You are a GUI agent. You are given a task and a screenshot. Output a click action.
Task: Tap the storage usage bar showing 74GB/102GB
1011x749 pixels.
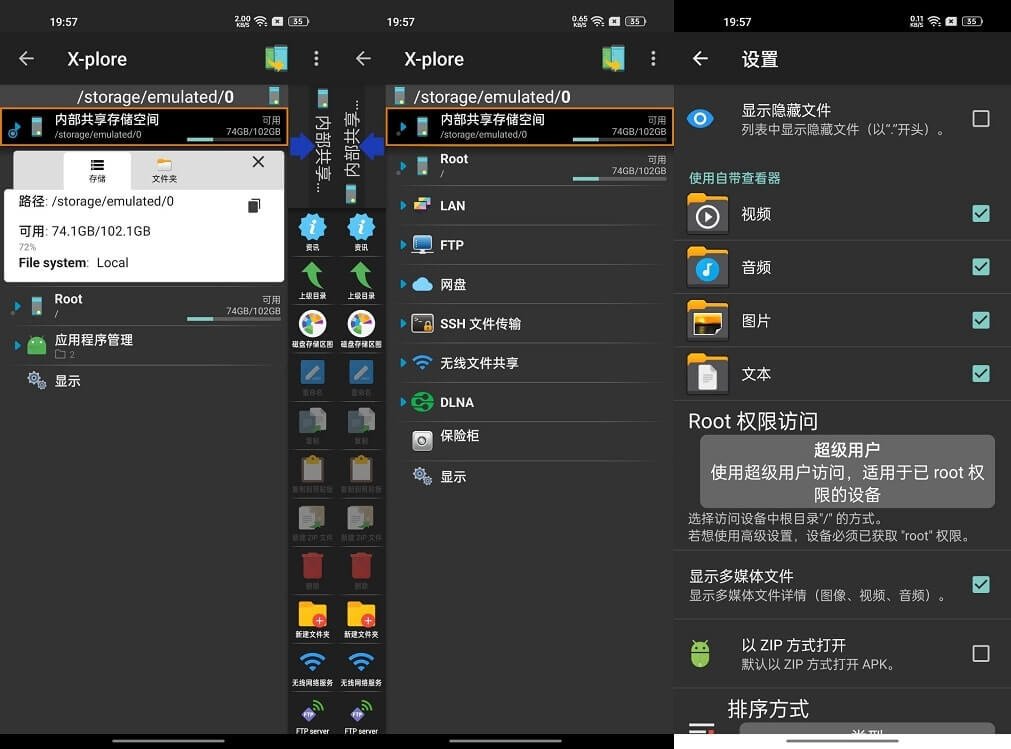[x=232, y=138]
